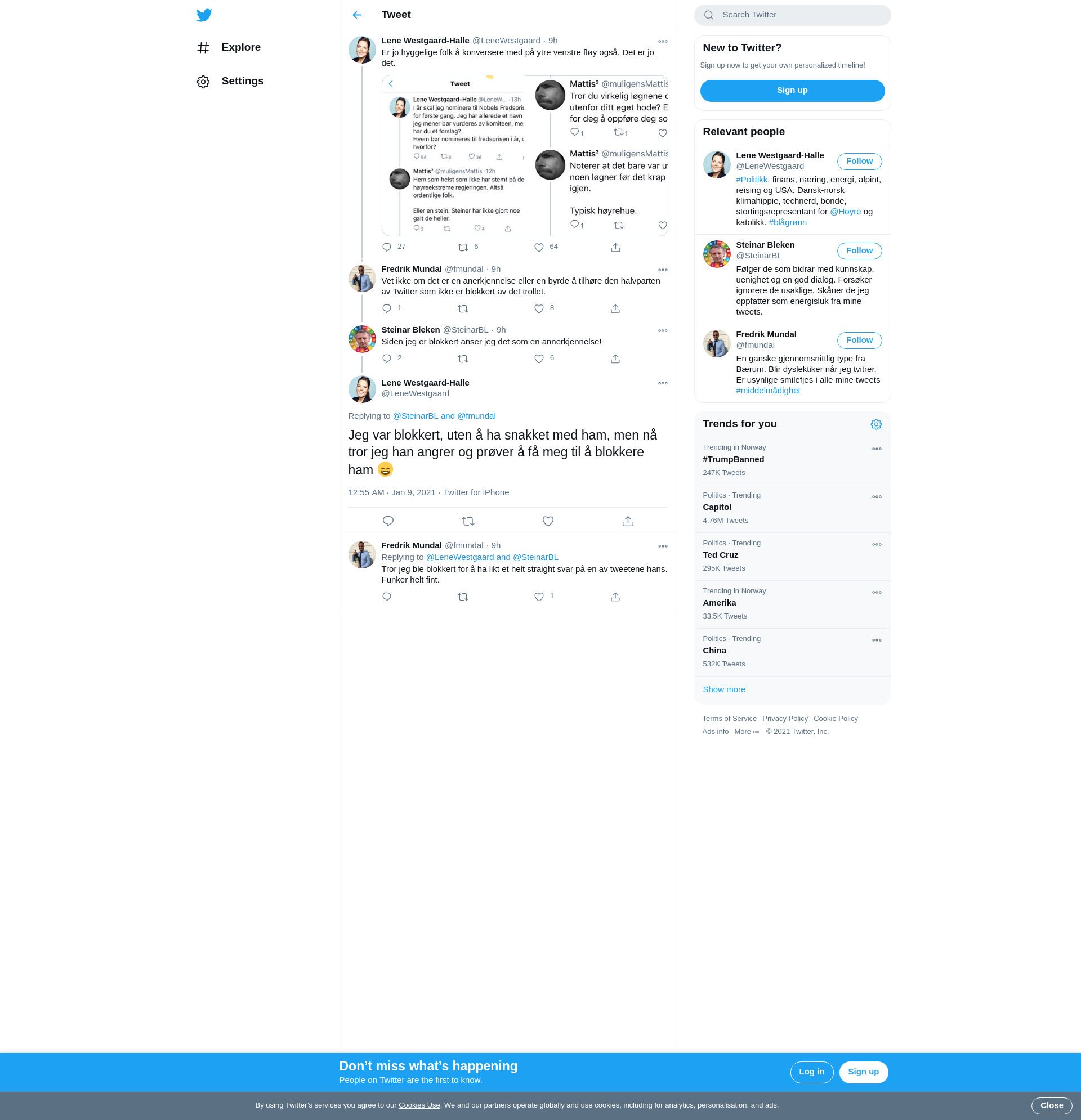Open the embedded screenshot image in Lene's tweet
The height and width of the screenshot is (1120, 1081).
tap(525, 155)
